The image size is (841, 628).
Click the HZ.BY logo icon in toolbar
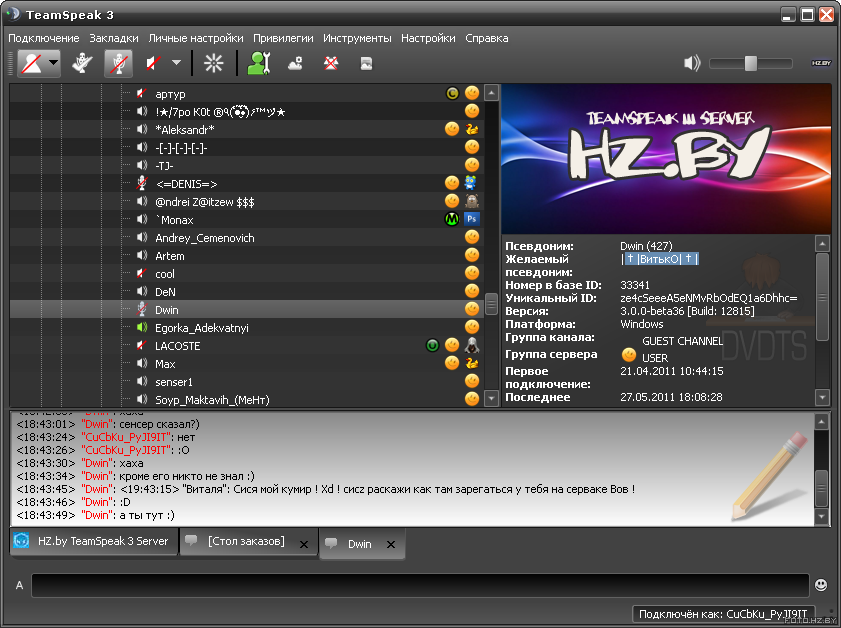(821, 63)
